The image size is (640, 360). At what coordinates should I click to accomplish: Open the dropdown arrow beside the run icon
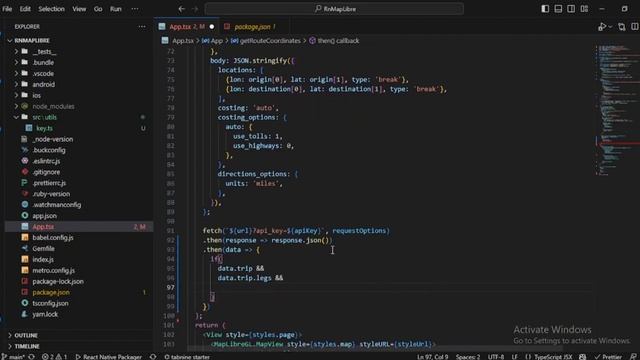pos(610,27)
